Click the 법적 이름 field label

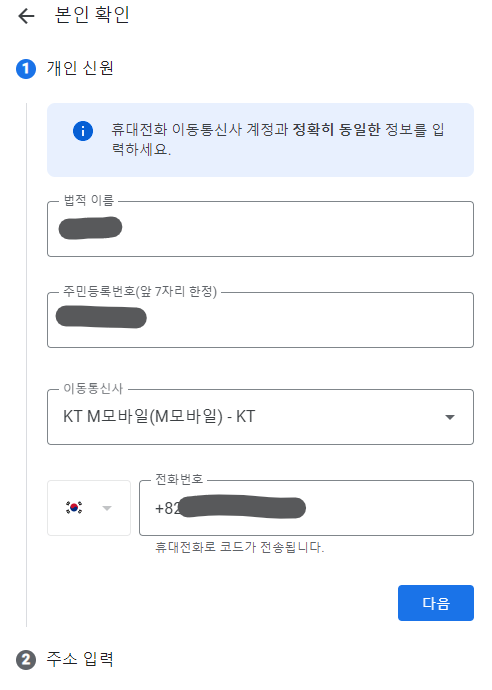[x=89, y=200]
